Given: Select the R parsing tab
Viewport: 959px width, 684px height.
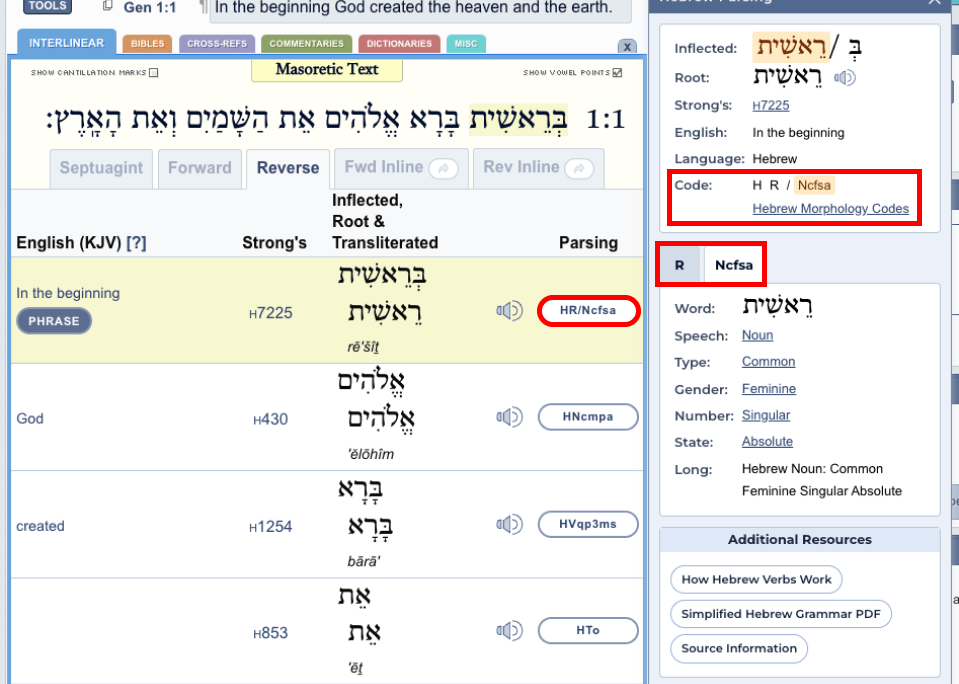Looking at the screenshot, I should click(679, 266).
